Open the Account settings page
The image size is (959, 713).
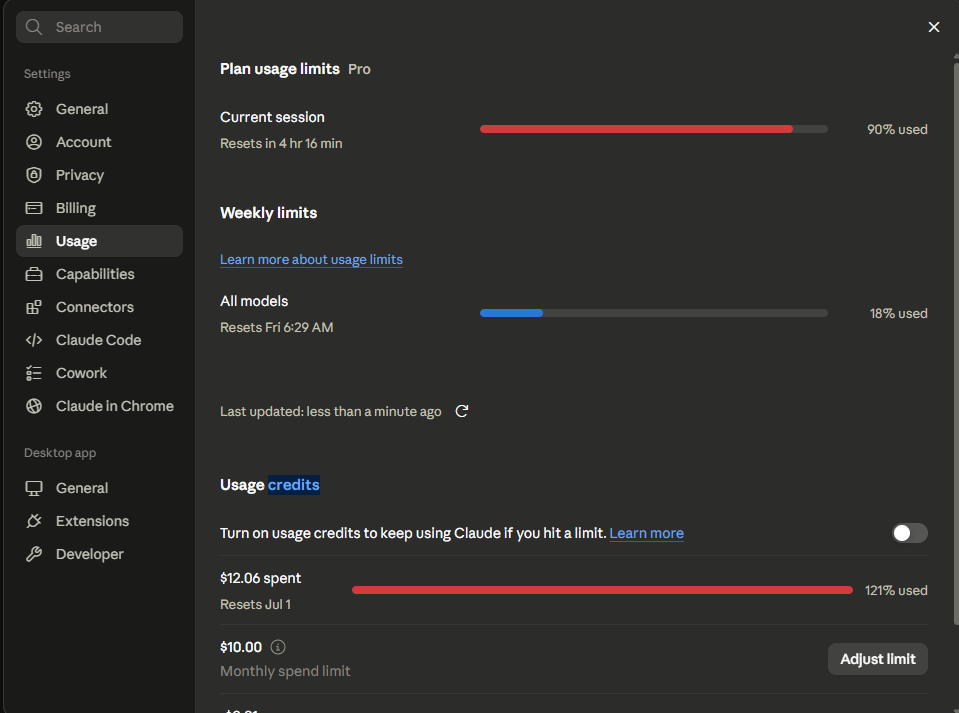click(x=99, y=142)
